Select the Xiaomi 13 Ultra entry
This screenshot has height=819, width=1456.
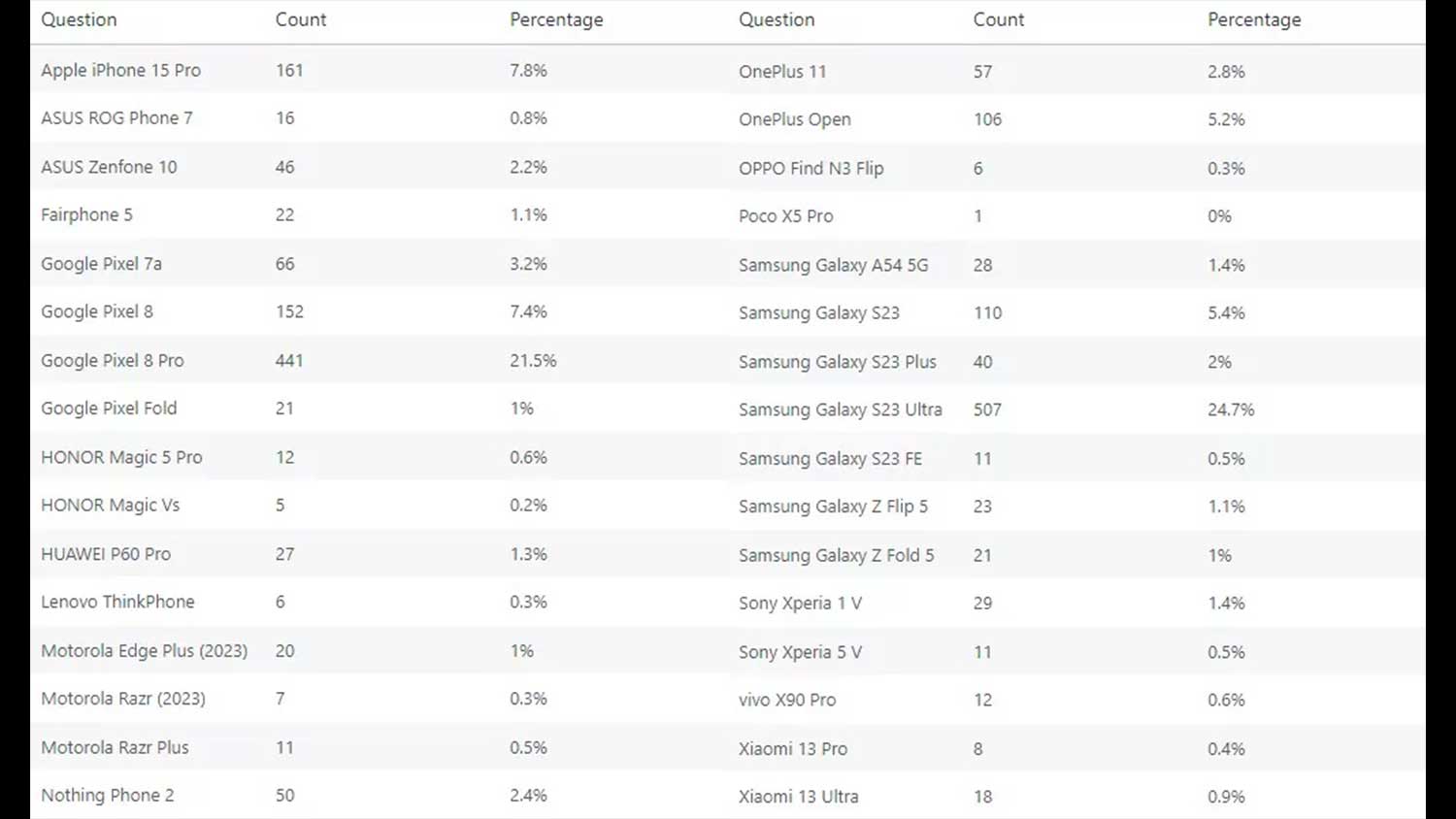pyautogui.click(x=798, y=797)
